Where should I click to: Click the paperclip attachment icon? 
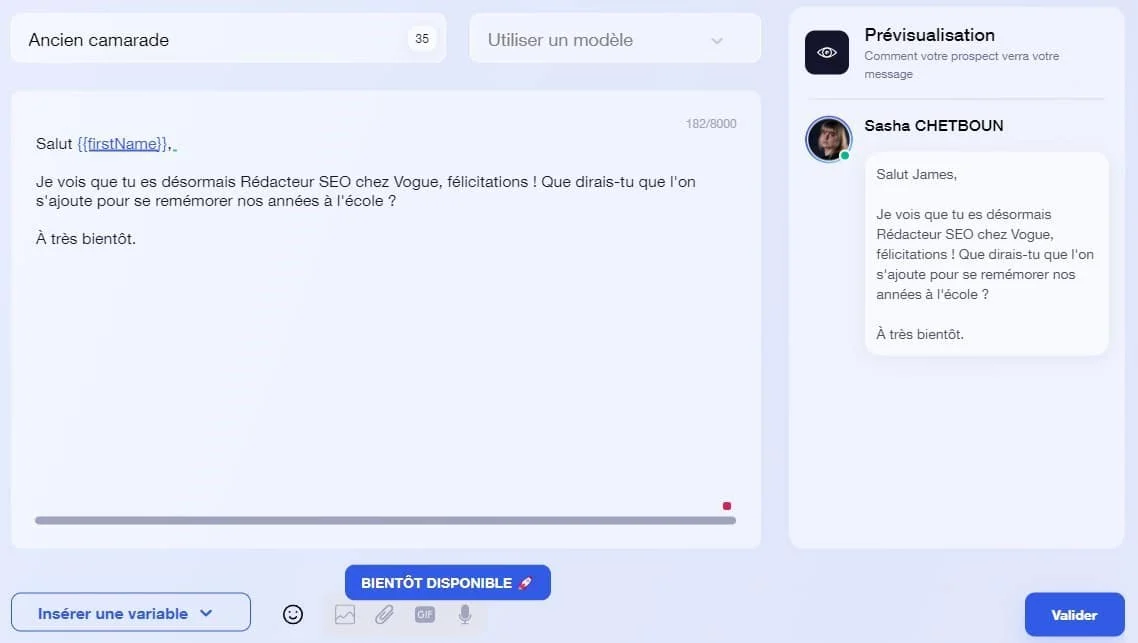[x=385, y=615]
